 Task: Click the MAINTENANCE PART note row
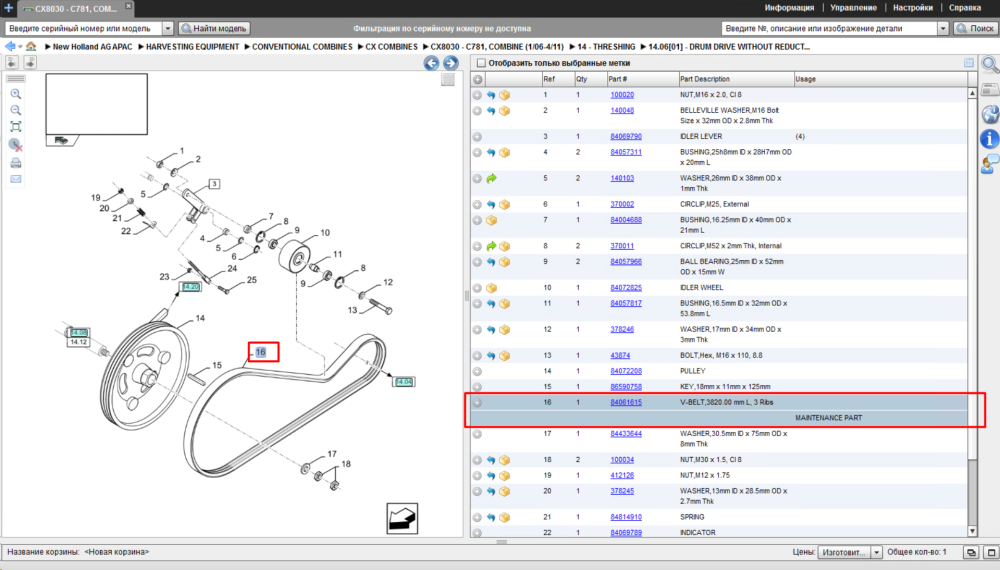click(x=719, y=418)
